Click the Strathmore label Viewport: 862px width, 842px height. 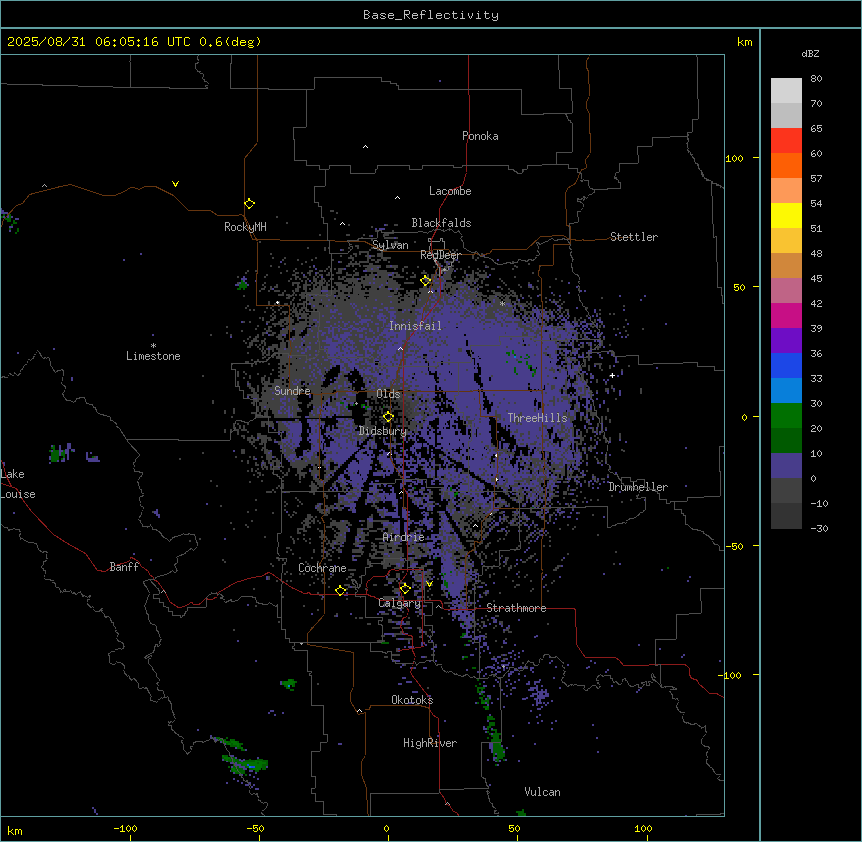(516, 608)
